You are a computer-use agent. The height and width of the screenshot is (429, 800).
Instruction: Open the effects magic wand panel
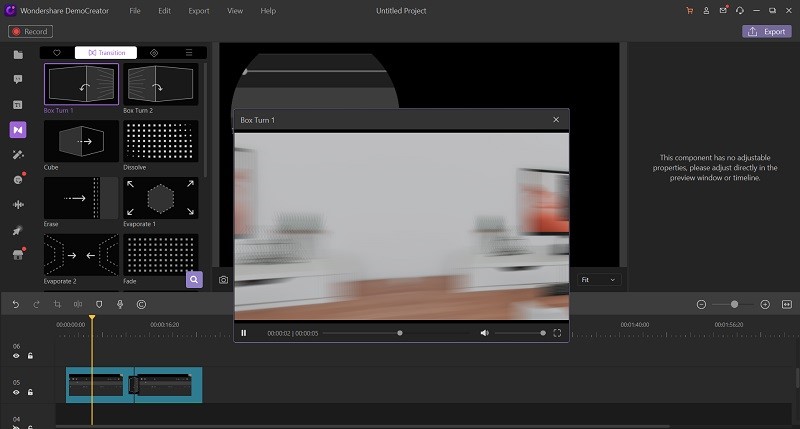18,155
